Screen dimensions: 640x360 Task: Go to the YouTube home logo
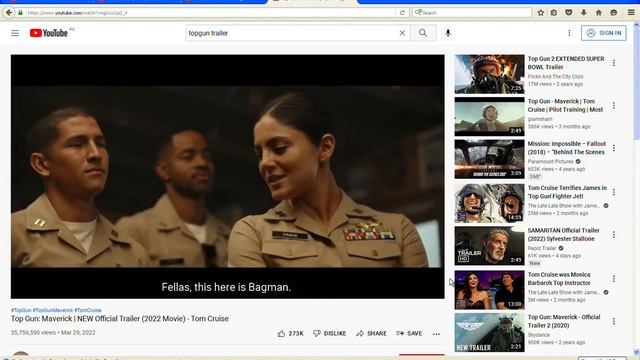[49, 33]
